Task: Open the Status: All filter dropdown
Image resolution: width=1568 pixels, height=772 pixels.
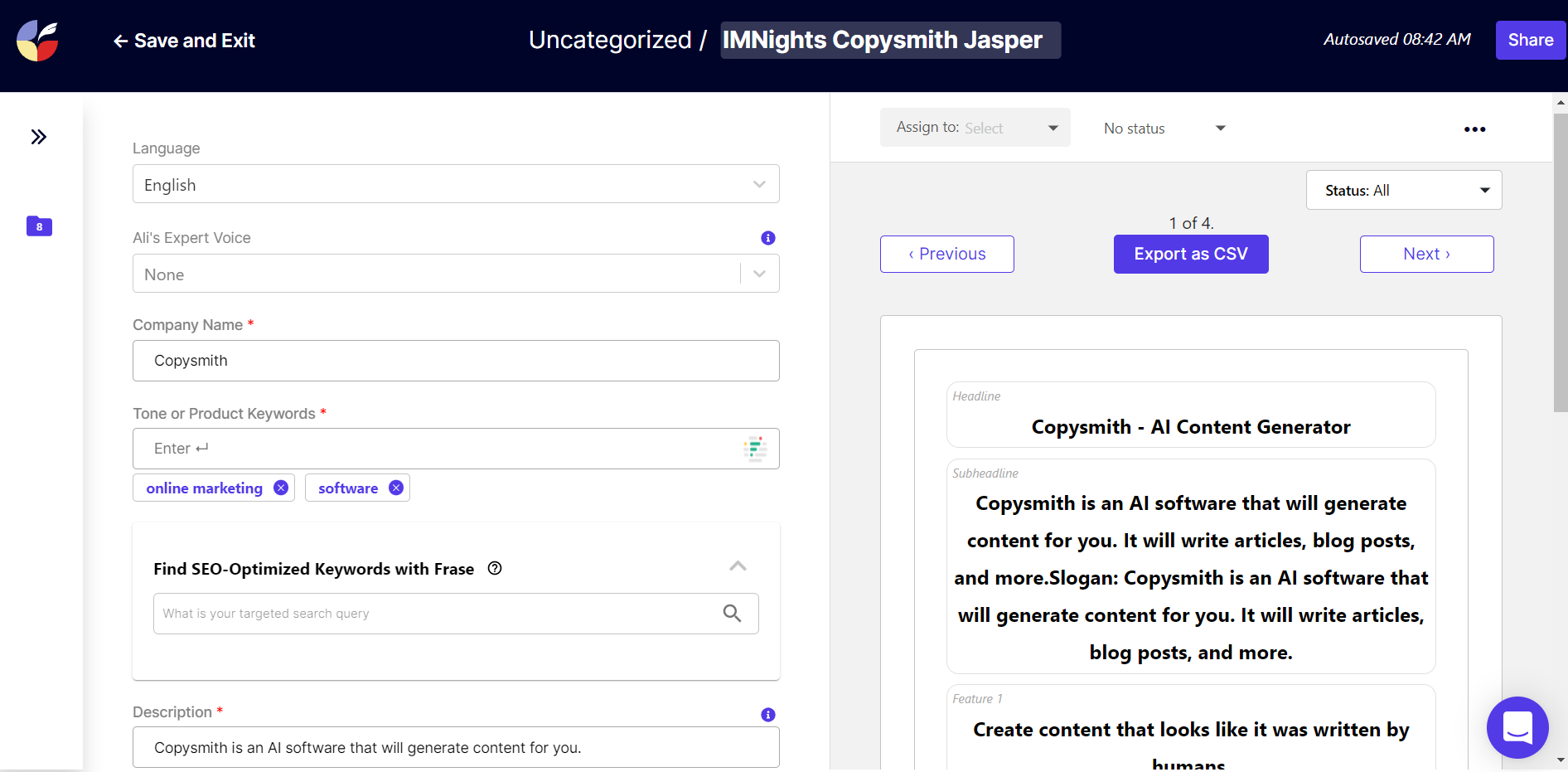Action: [1404, 190]
